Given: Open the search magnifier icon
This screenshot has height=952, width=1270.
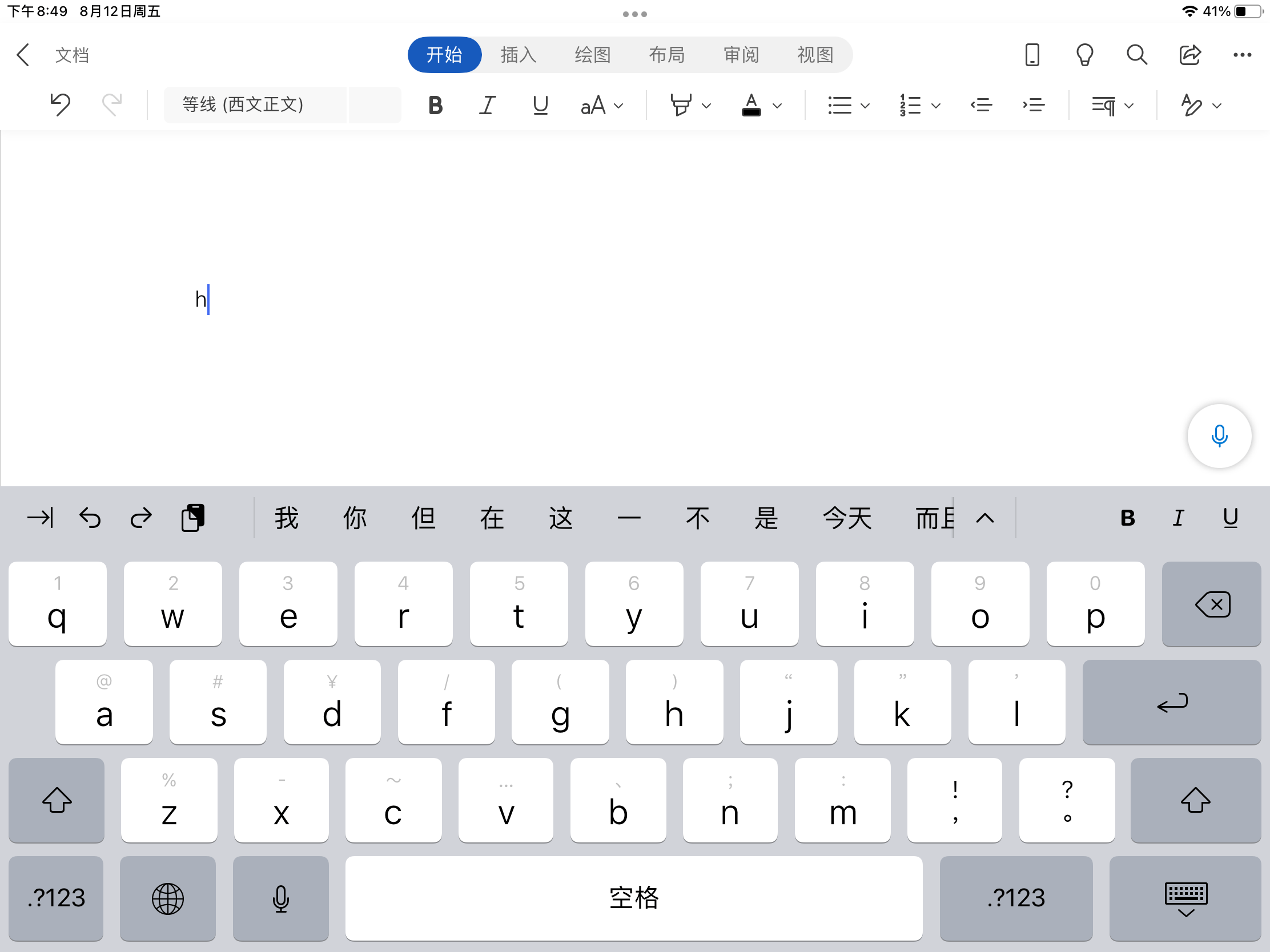Looking at the screenshot, I should 1136,55.
